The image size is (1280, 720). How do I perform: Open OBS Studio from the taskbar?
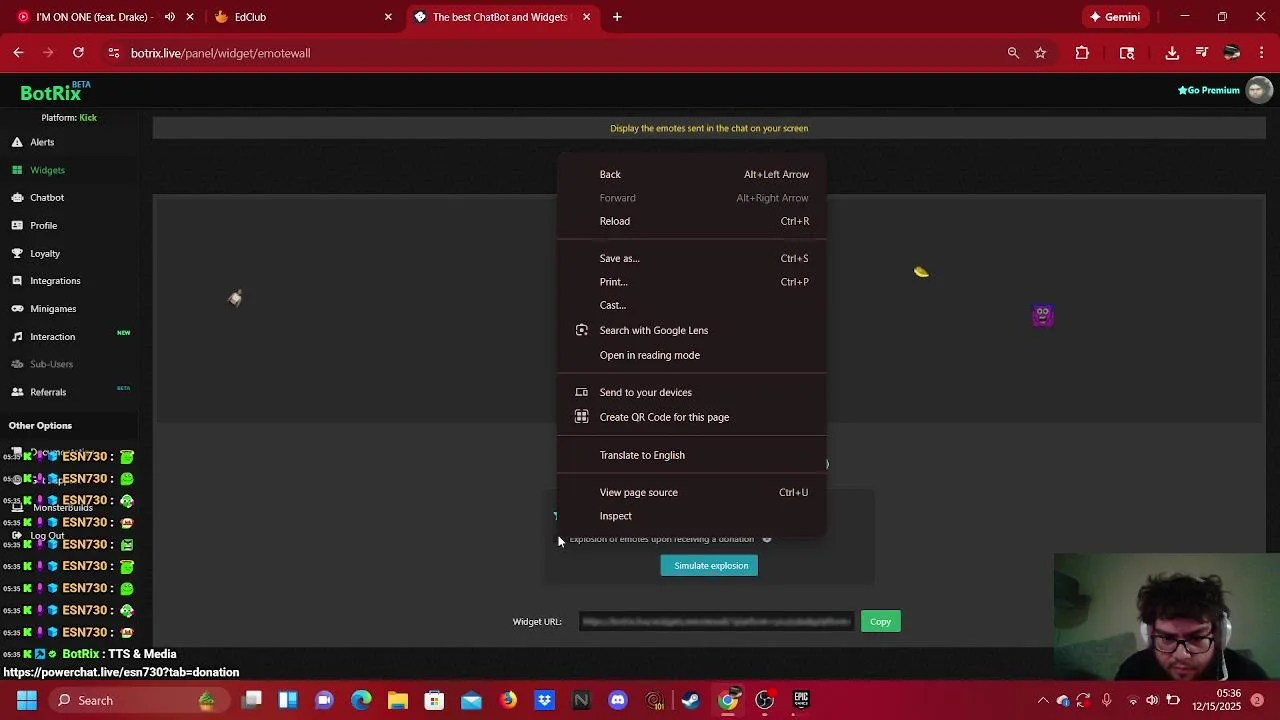click(765, 700)
